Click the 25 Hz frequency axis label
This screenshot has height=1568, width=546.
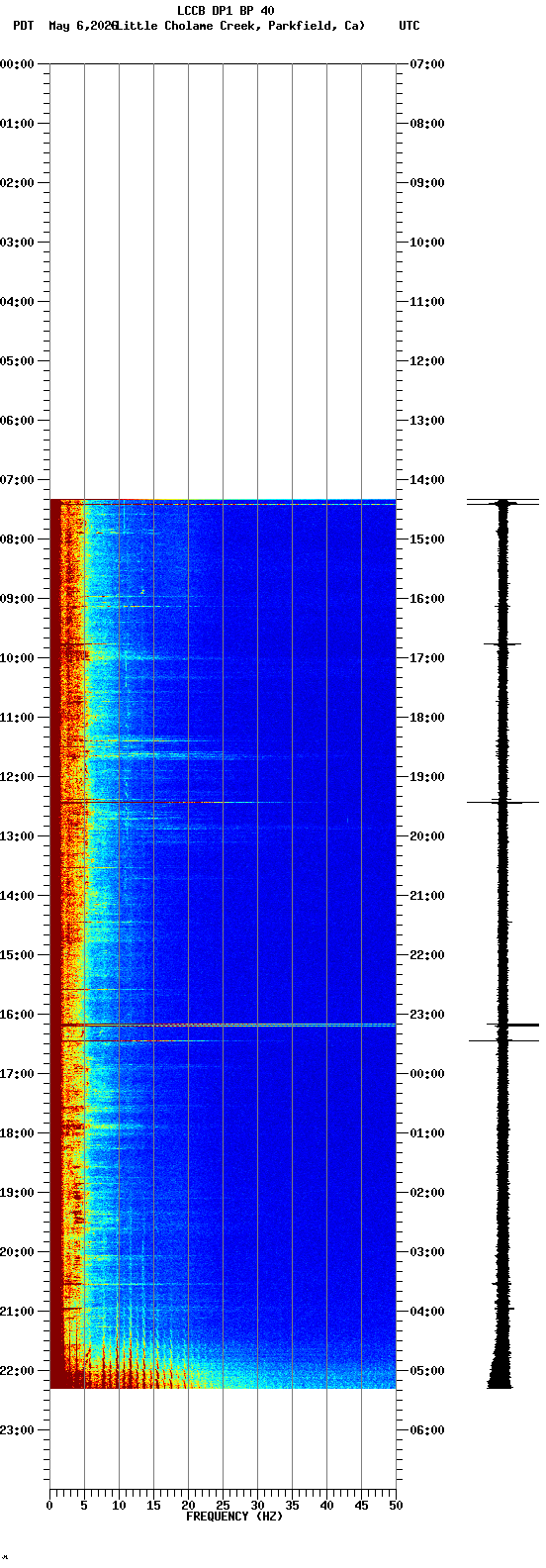[223, 1507]
